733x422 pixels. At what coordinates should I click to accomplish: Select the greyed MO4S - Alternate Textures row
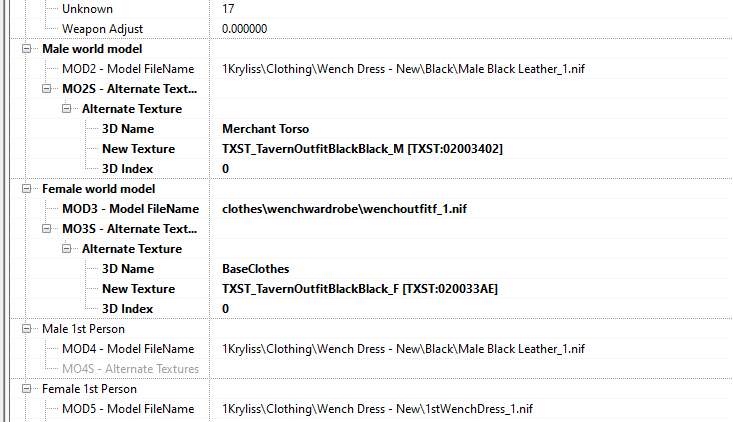point(372,369)
